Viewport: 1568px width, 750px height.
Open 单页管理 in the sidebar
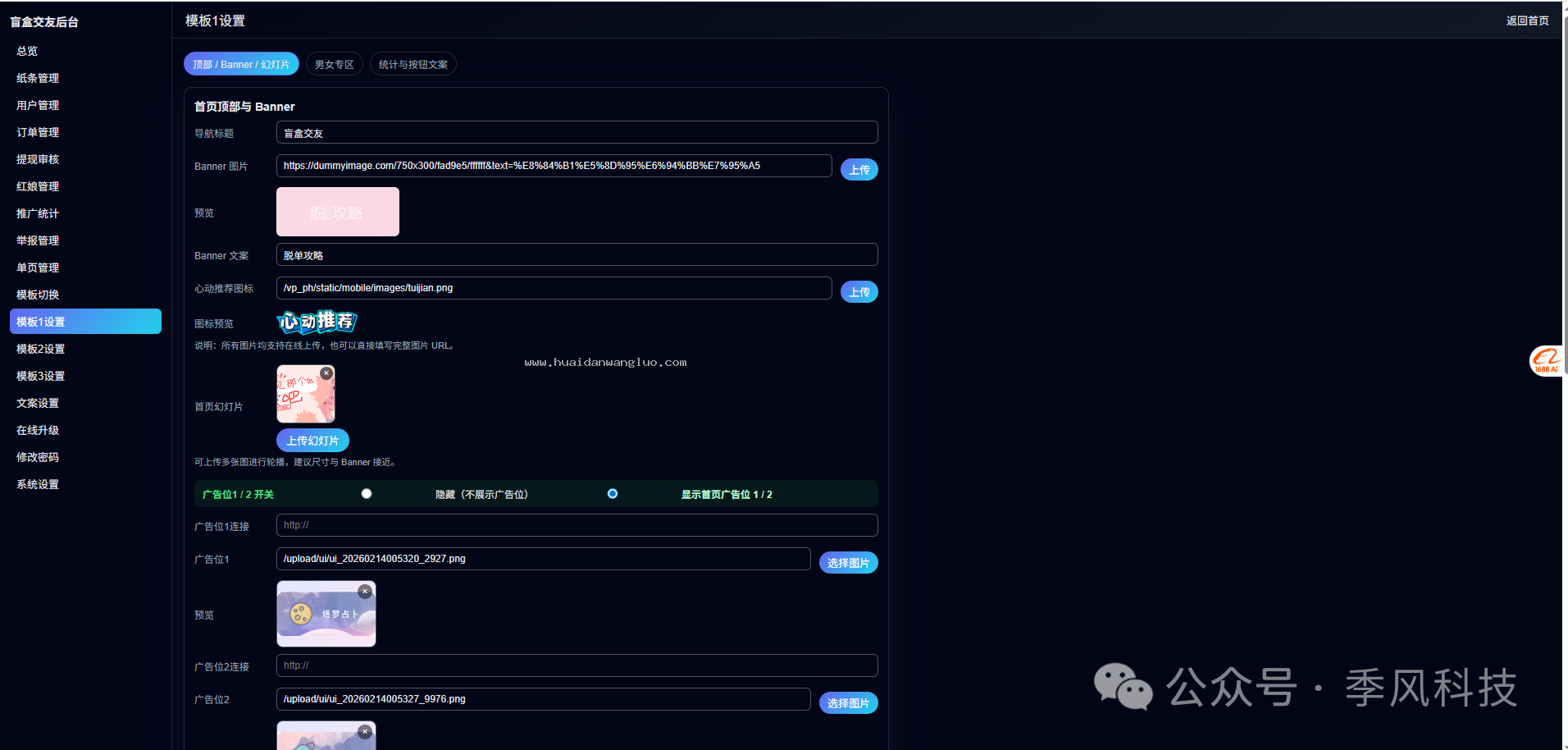pyautogui.click(x=85, y=268)
